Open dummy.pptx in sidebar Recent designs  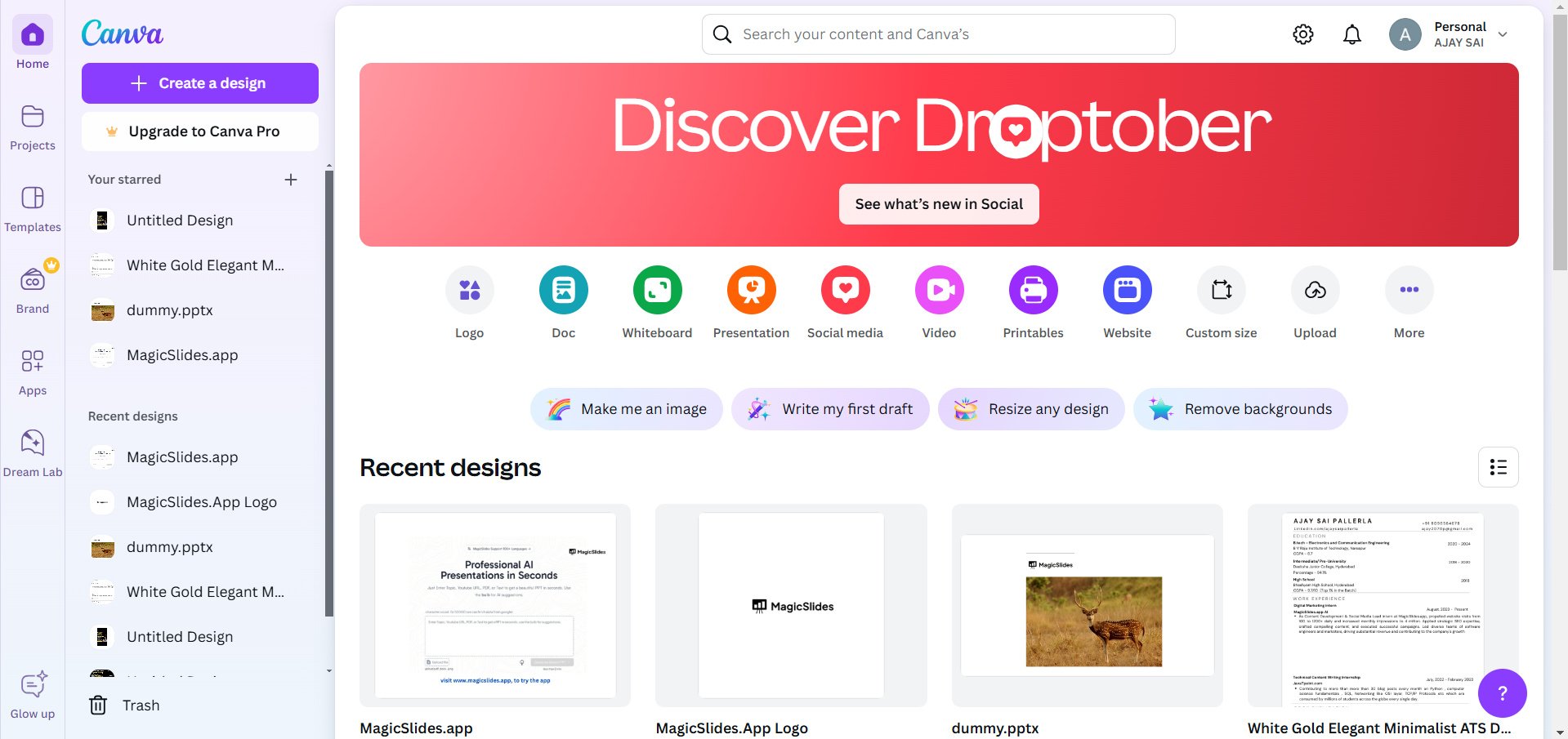pyautogui.click(x=194, y=547)
